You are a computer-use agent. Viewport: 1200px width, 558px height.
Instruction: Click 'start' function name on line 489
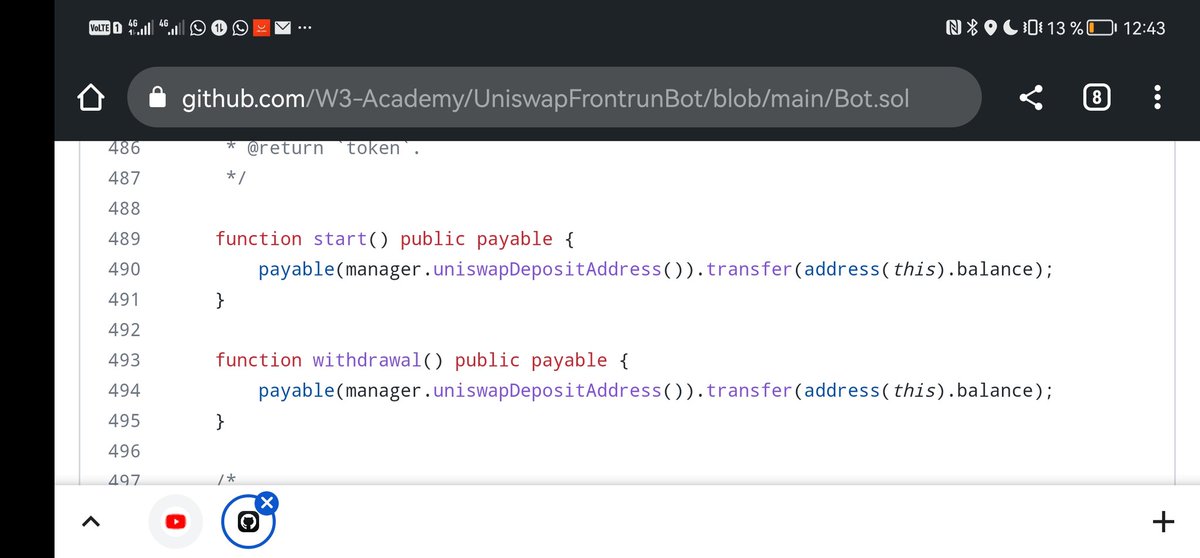pos(340,239)
